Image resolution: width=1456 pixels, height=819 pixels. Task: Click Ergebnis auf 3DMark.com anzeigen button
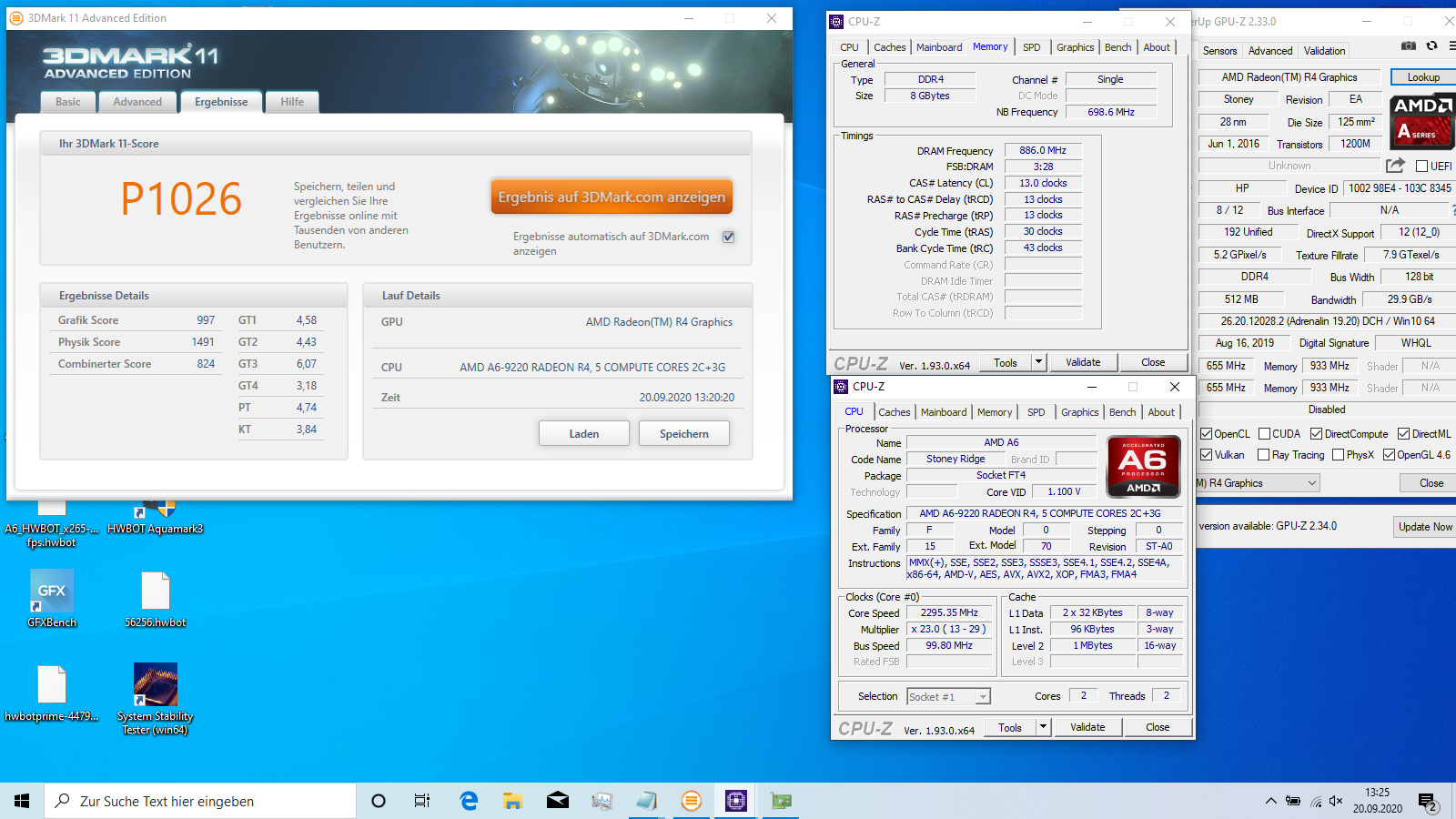[x=612, y=197]
